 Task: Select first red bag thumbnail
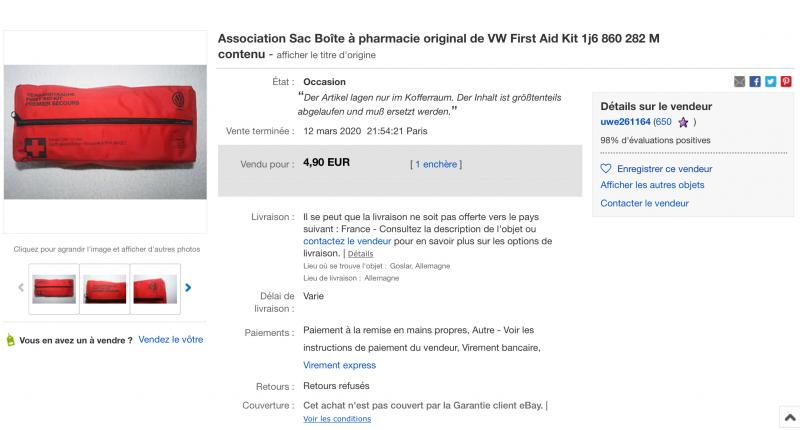pyautogui.click(x=54, y=289)
